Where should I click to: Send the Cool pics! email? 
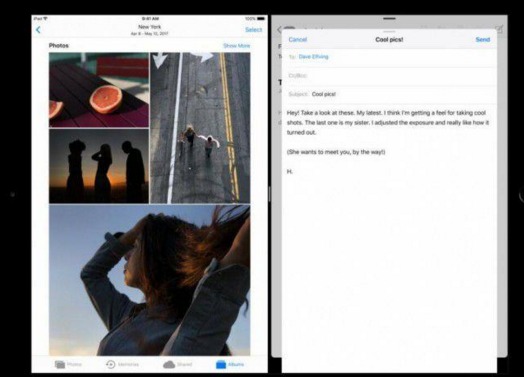483,39
